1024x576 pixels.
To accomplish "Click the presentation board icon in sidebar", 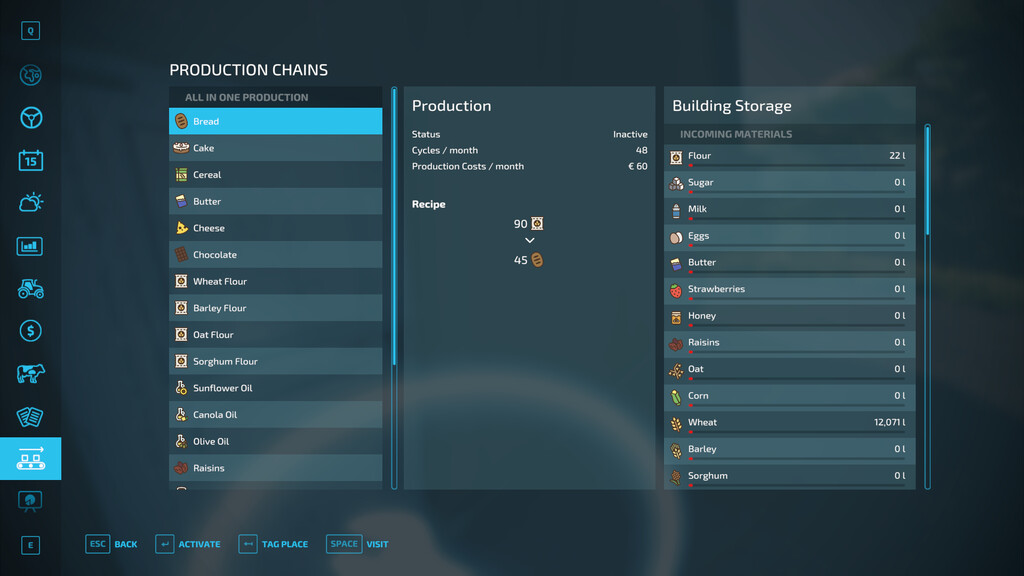I will 30,501.
